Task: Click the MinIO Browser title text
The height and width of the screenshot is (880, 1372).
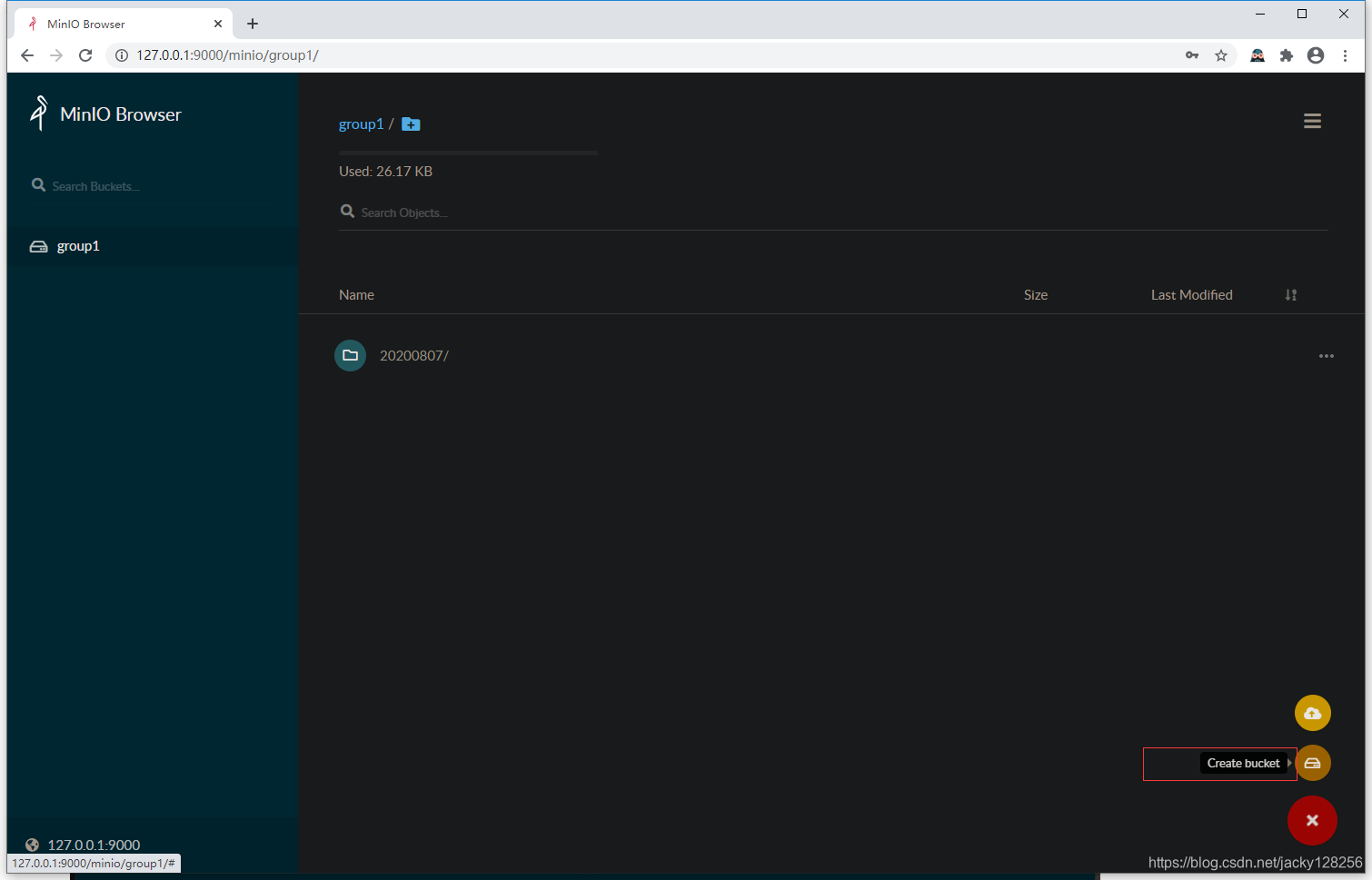Action: click(x=121, y=114)
